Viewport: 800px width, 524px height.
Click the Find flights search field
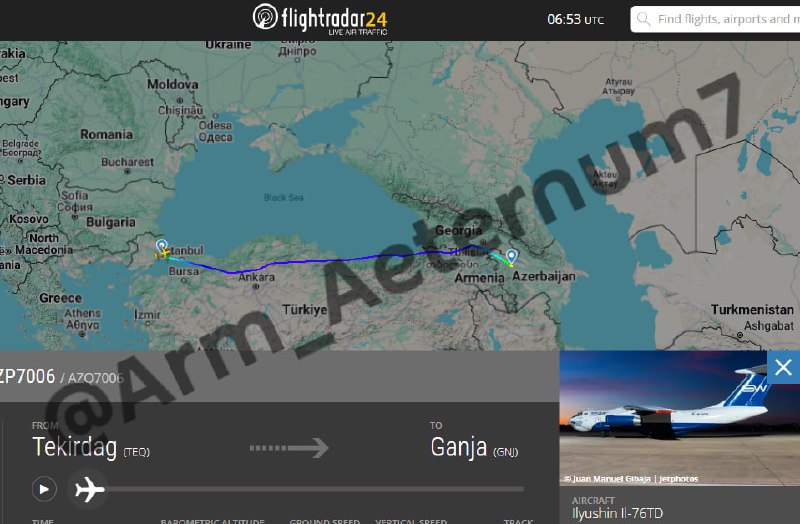pos(715,19)
